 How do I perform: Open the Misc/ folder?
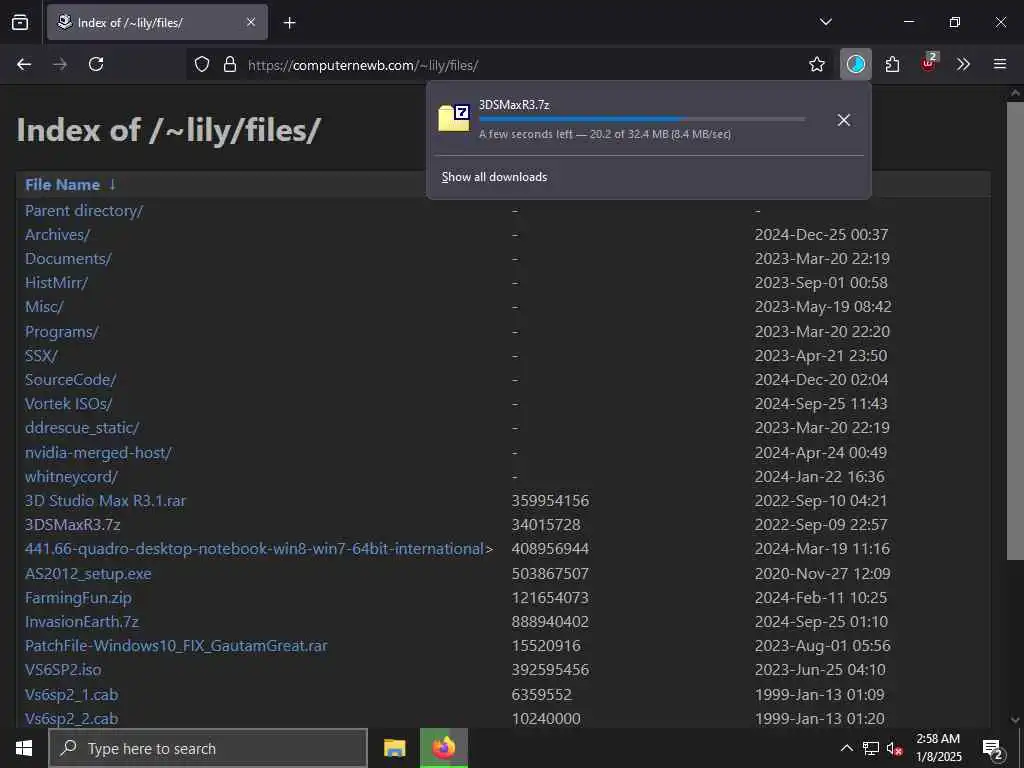pos(44,307)
